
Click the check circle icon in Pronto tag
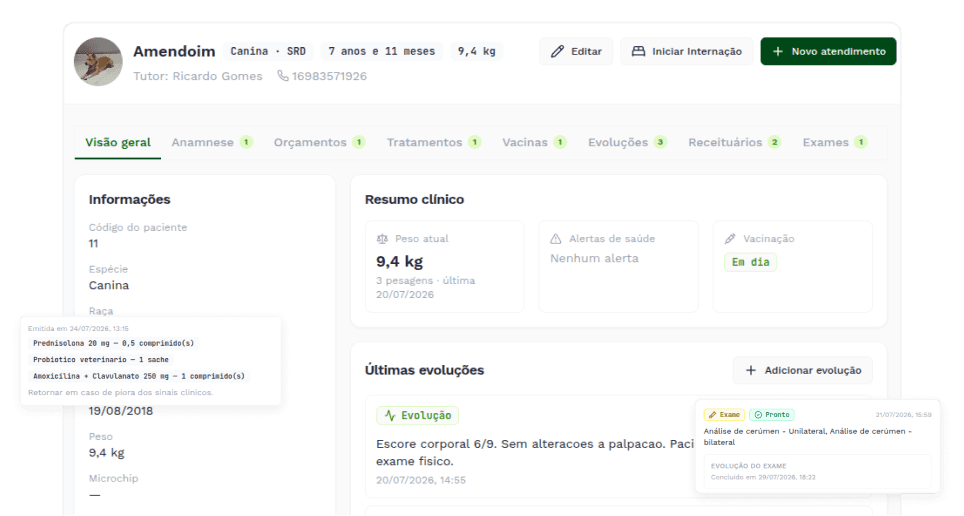coord(758,415)
